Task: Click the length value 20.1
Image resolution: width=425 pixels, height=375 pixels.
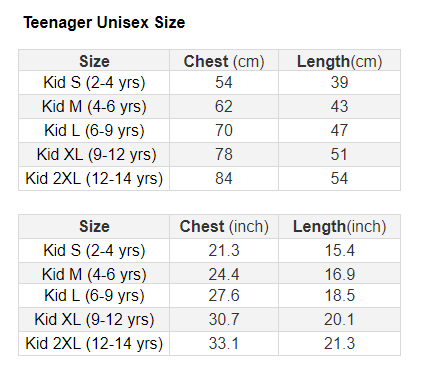Action: [339, 319]
